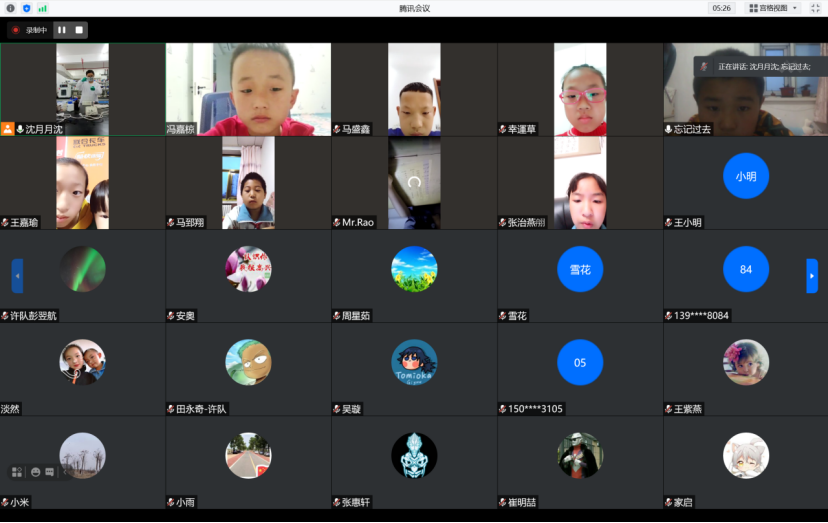
Task: Select the 雪花 participant avatar
Action: coord(580,269)
